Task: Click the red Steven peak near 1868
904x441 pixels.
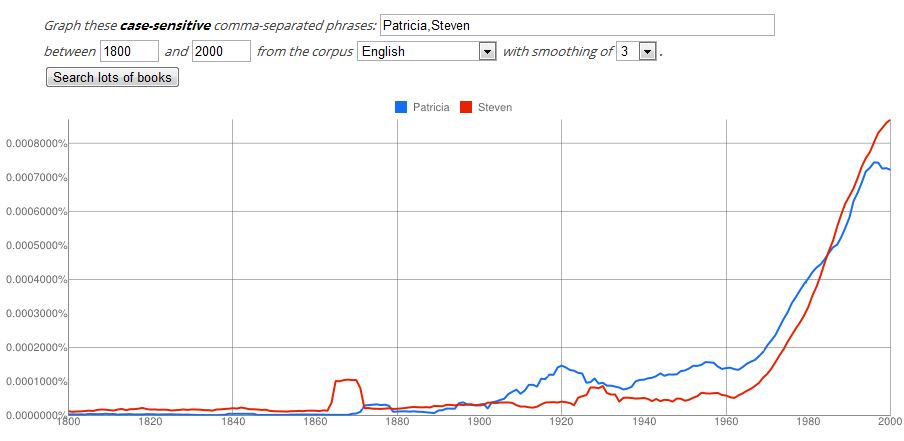Action: [x=348, y=379]
